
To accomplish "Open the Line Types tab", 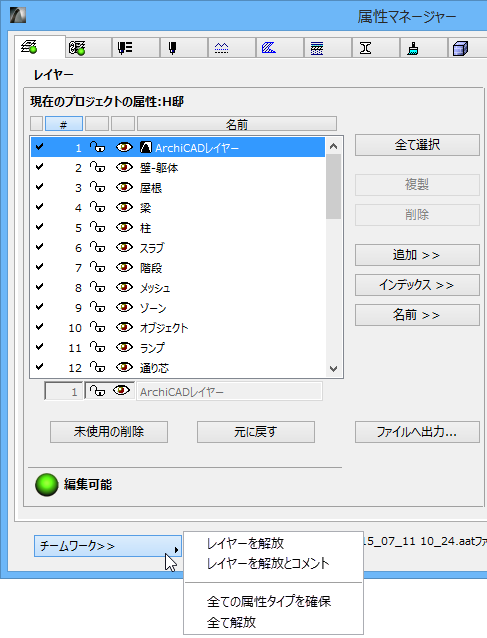I will 231,48.
